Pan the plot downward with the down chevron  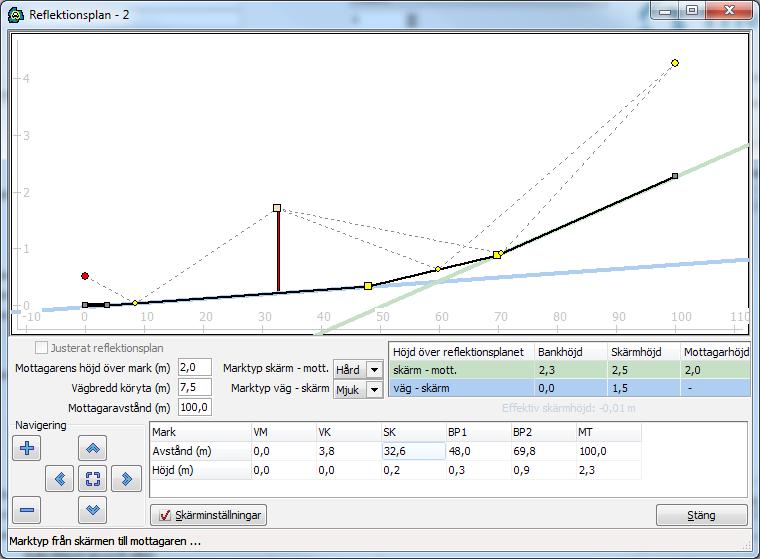(x=92, y=510)
